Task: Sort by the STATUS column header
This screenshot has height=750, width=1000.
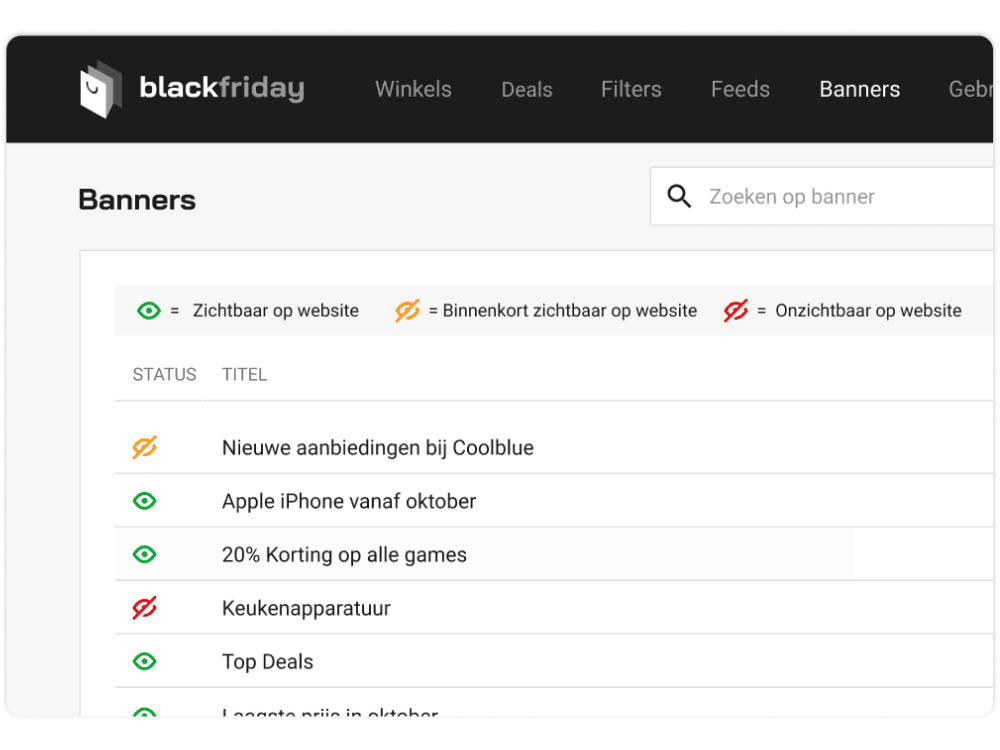Action: pyautogui.click(x=165, y=374)
